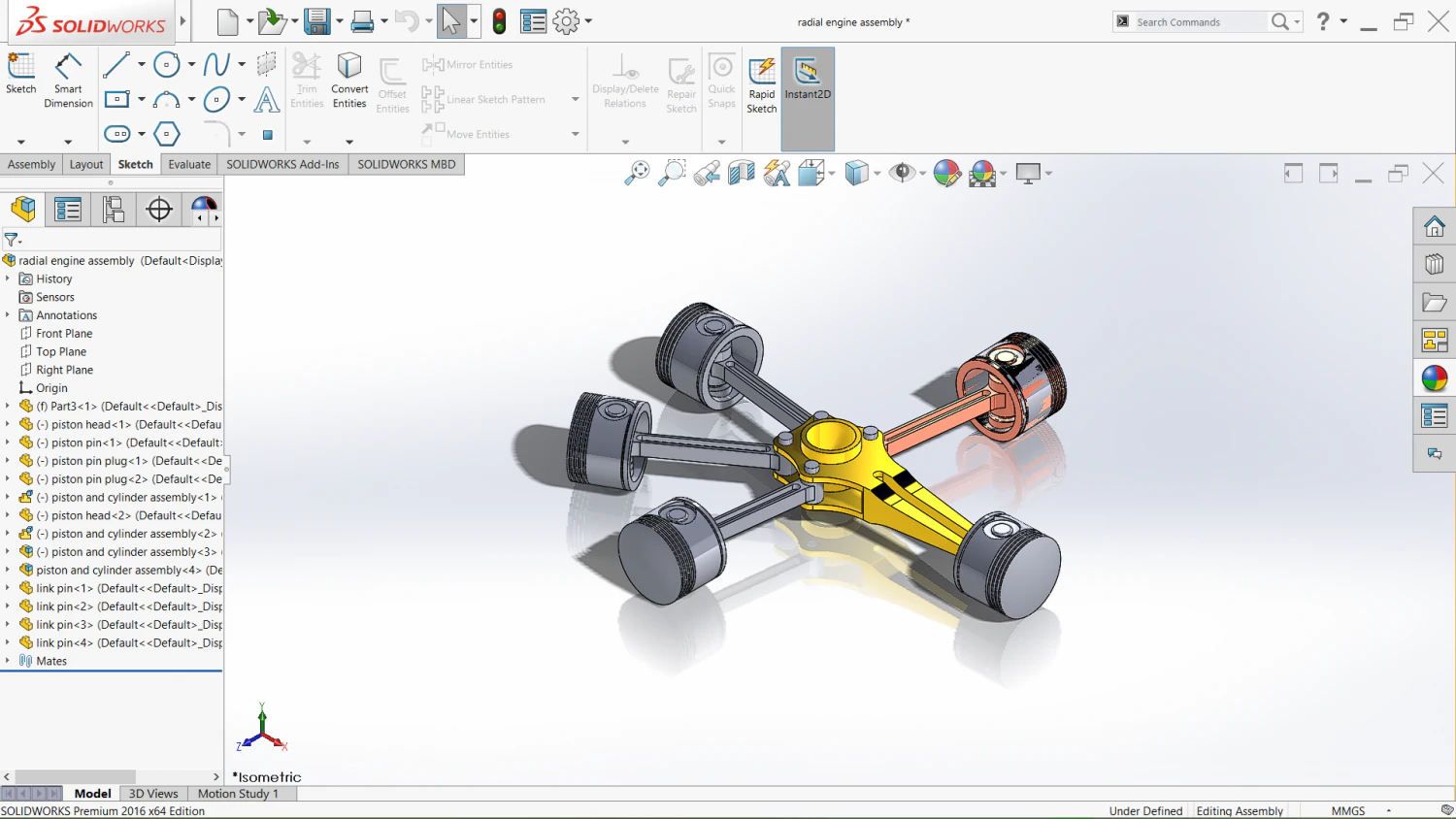The image size is (1456, 819).
Task: Open the Save dropdown arrow
Action: pyautogui.click(x=339, y=21)
